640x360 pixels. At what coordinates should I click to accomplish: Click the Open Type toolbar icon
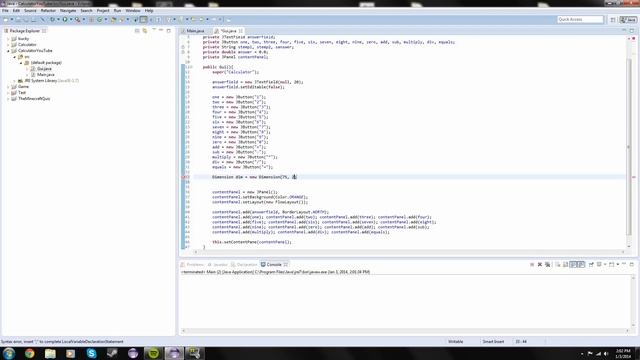pos(113,20)
